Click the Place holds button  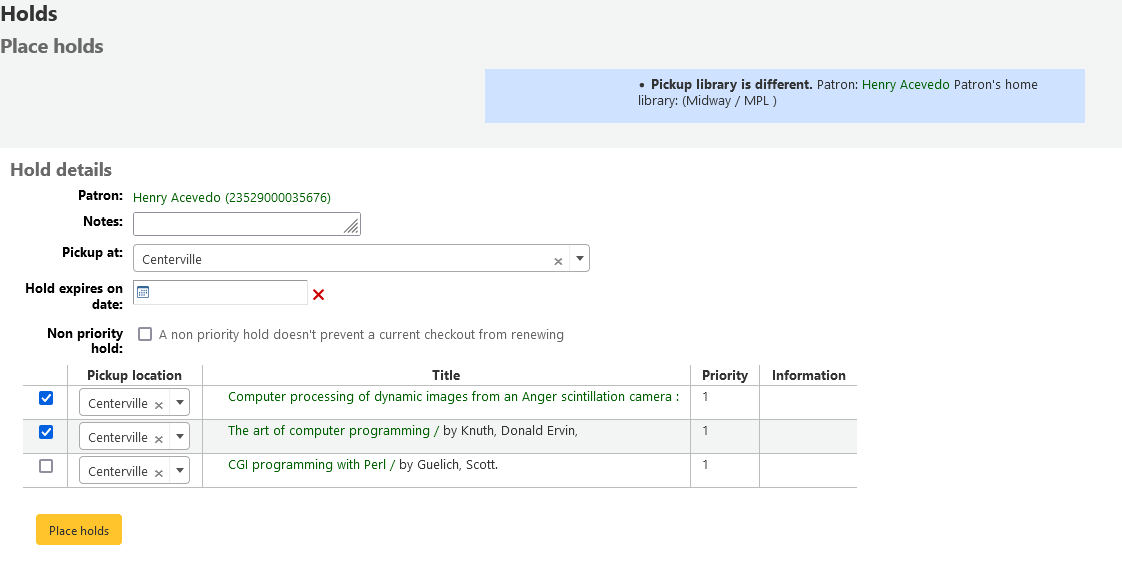tap(79, 530)
